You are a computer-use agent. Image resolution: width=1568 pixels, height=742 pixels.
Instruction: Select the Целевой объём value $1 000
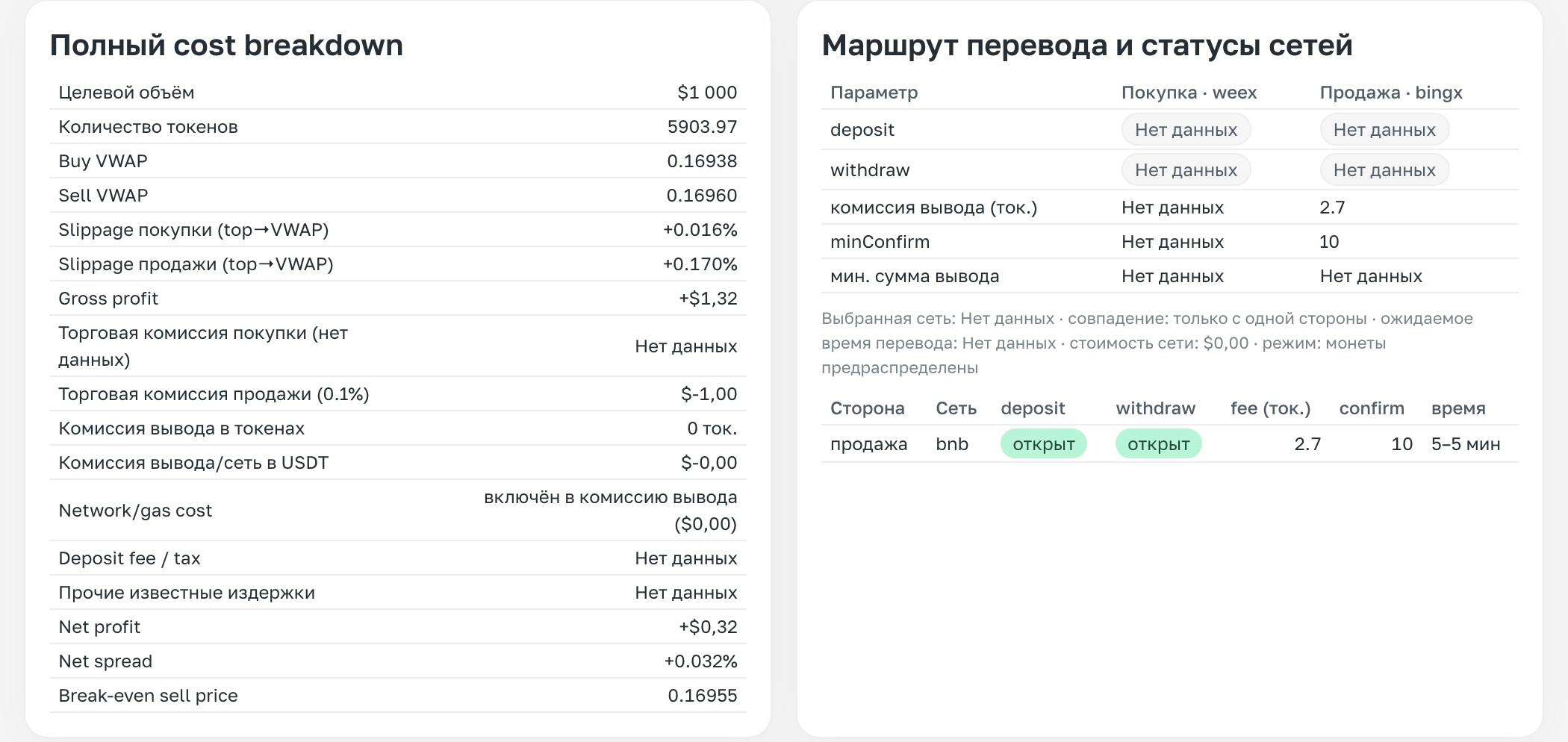click(707, 93)
